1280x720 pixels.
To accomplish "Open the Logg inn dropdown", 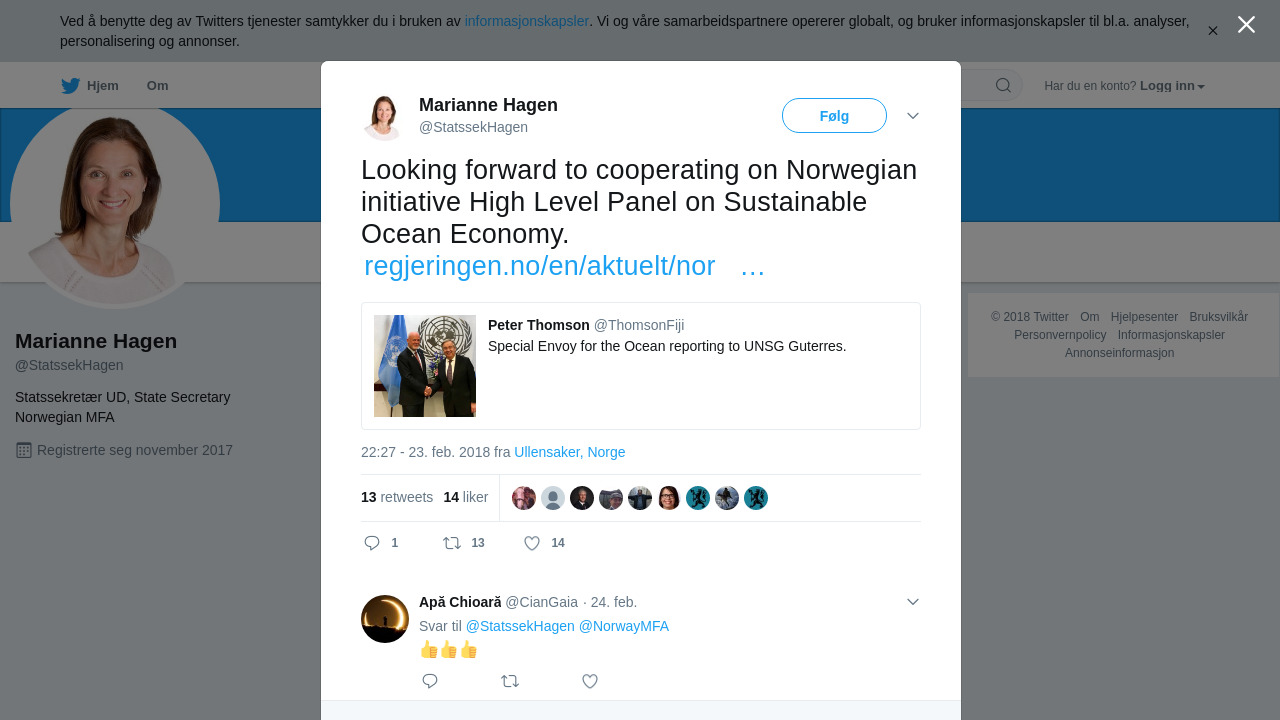I will coord(1172,86).
